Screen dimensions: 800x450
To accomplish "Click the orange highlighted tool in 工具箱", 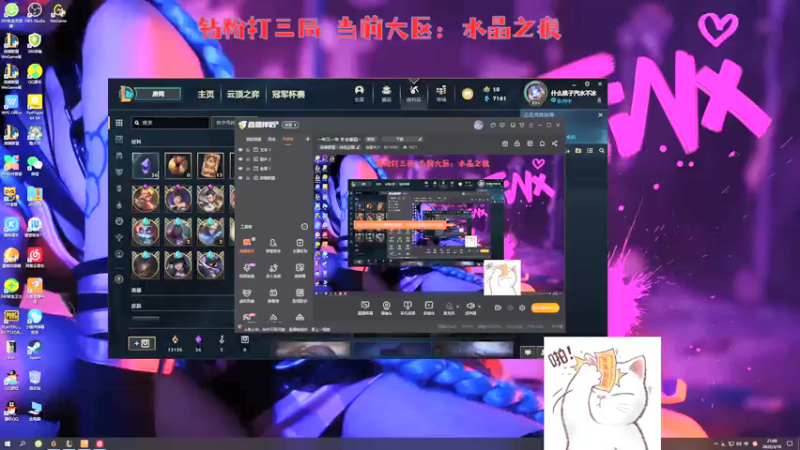I will [247, 243].
